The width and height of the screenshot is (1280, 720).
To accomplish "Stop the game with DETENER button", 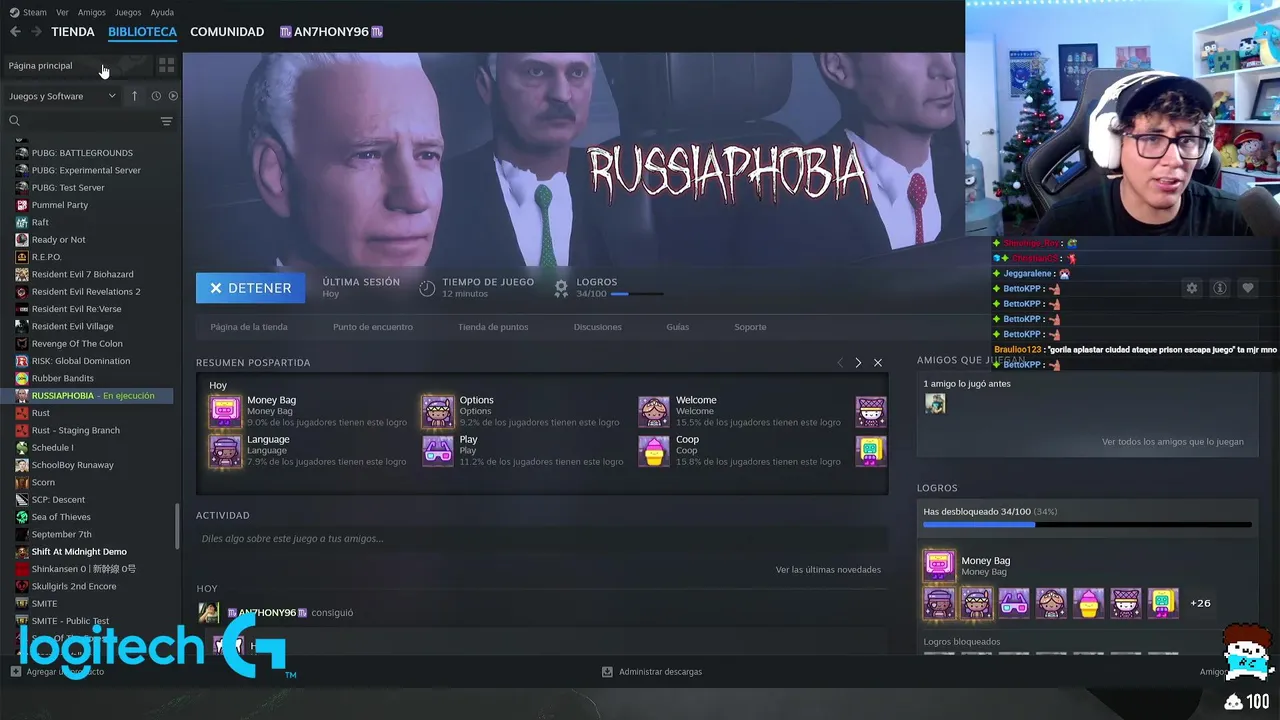I will tap(251, 288).
